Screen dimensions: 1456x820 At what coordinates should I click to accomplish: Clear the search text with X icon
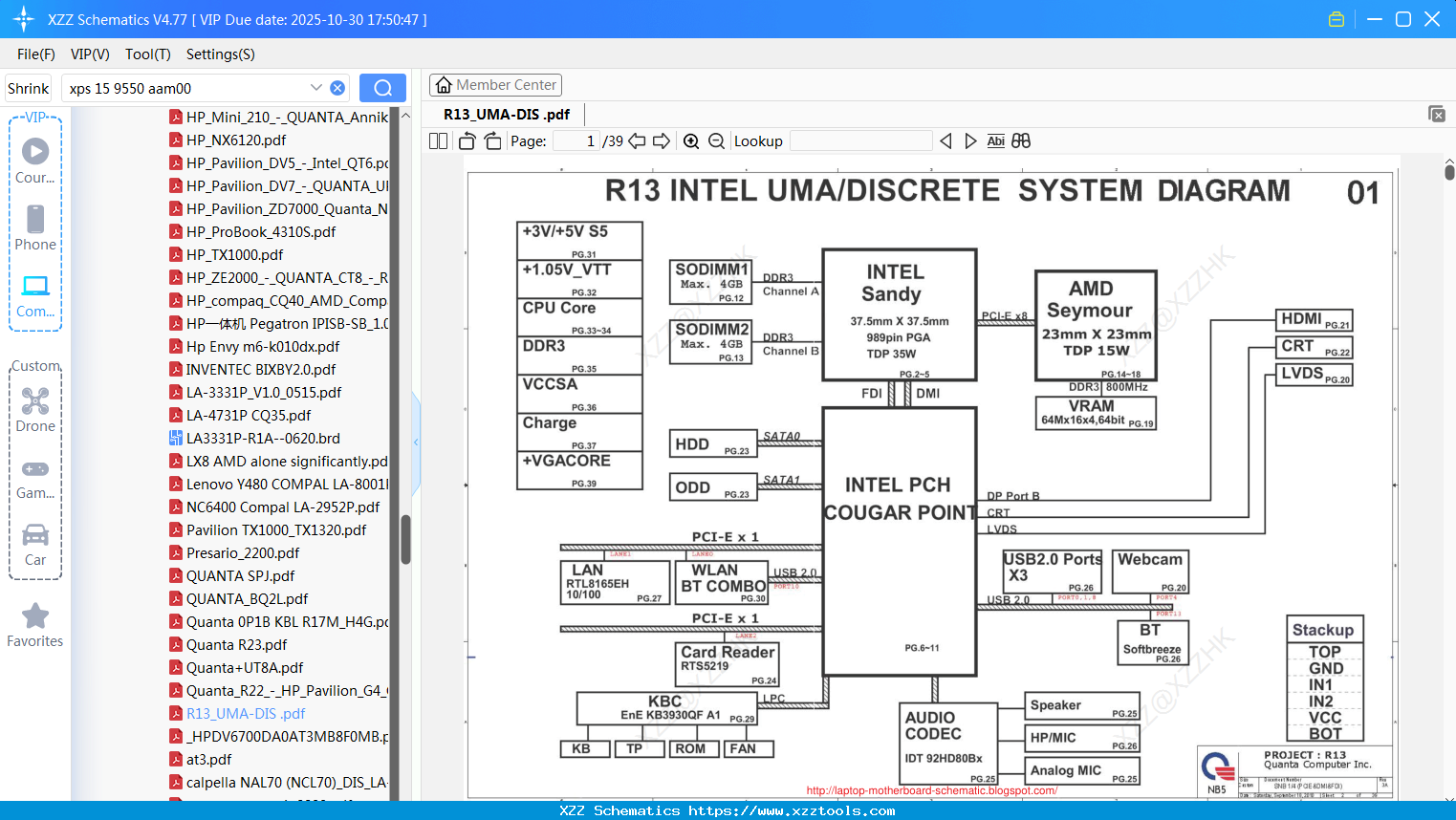point(337,88)
